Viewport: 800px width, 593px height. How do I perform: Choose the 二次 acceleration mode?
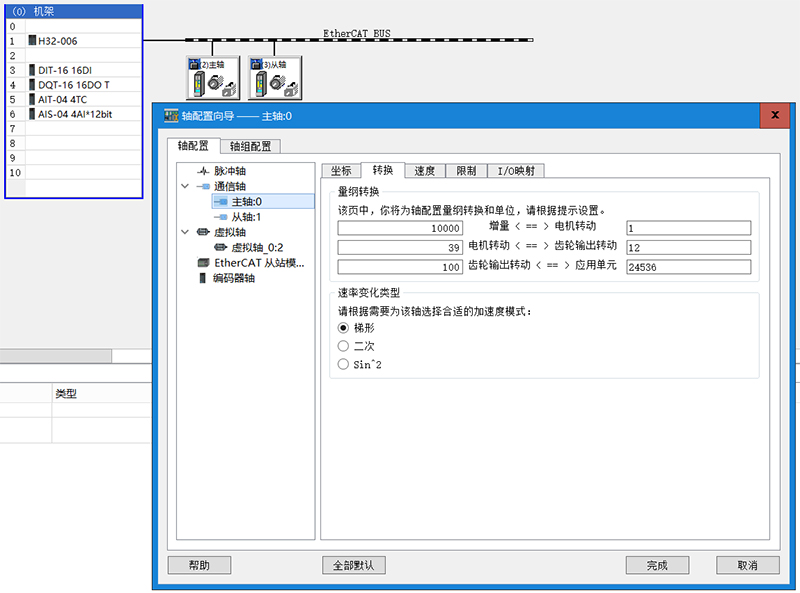pos(344,346)
